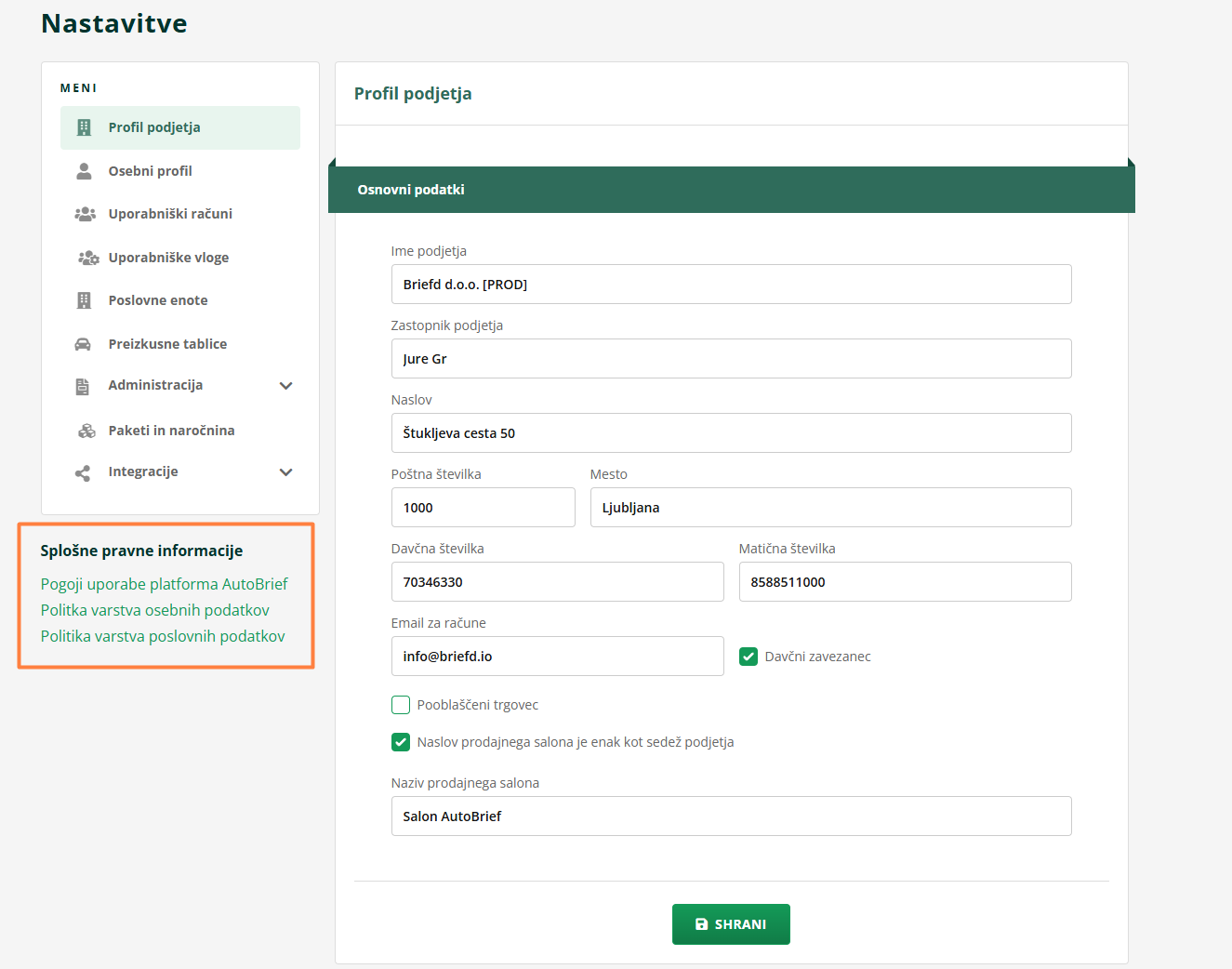Focus the Email za račune input

coord(557,657)
